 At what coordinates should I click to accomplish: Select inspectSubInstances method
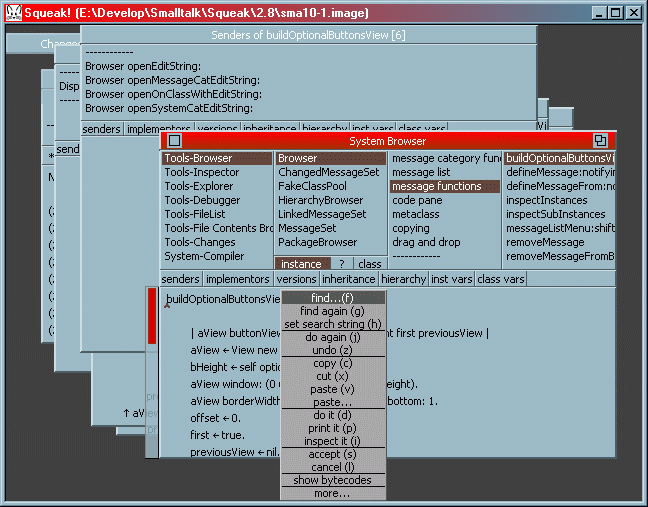point(559,214)
